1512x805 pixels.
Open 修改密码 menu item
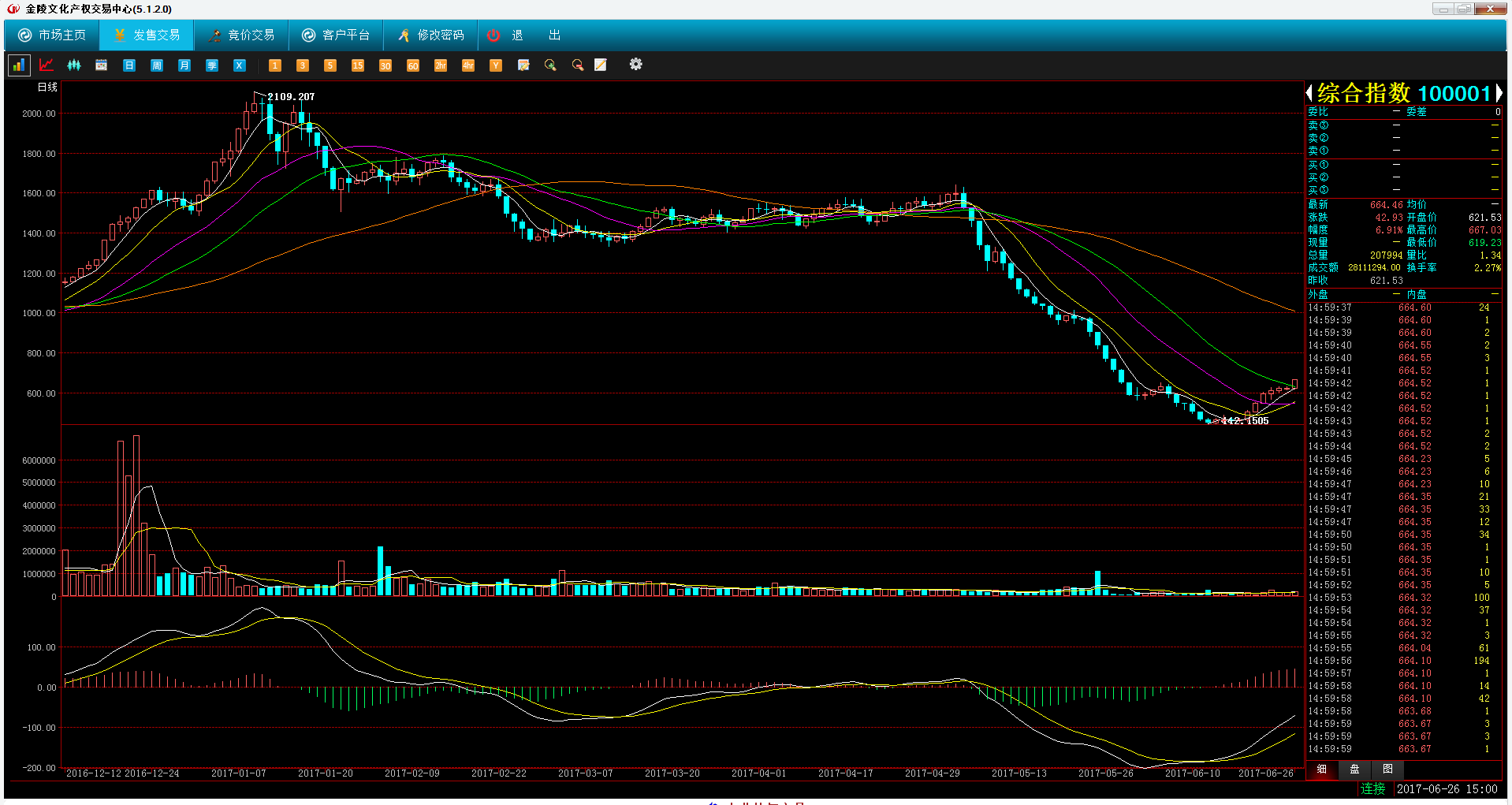click(x=431, y=35)
